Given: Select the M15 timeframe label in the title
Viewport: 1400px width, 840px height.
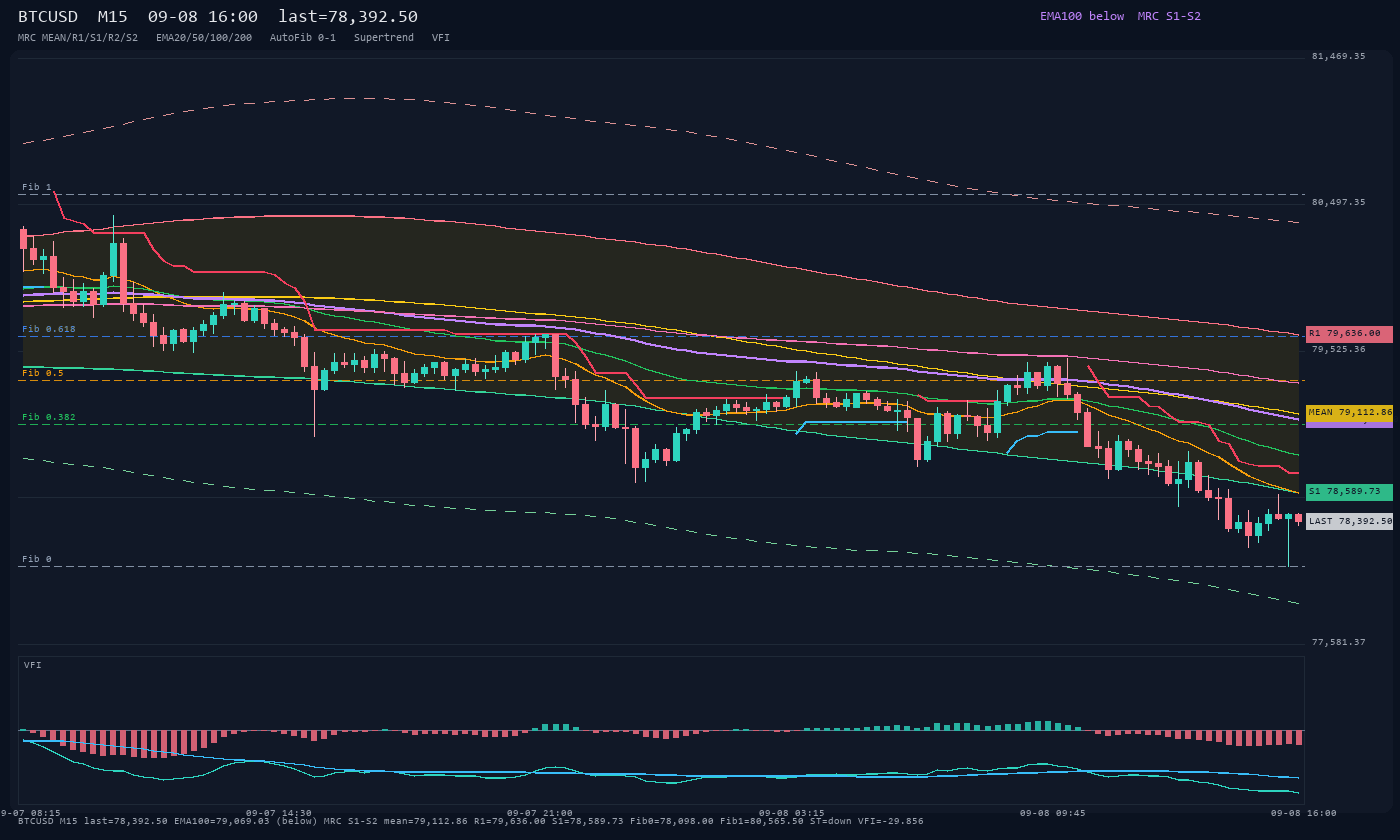Looking at the screenshot, I should click(112, 17).
